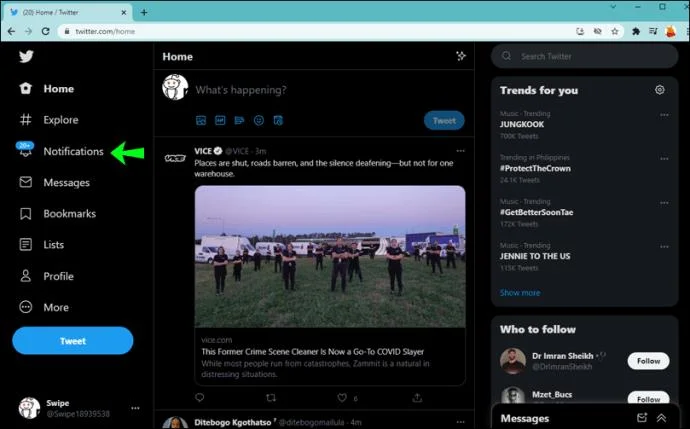
Task: Reload the Twitter page
Action: pos(45,31)
